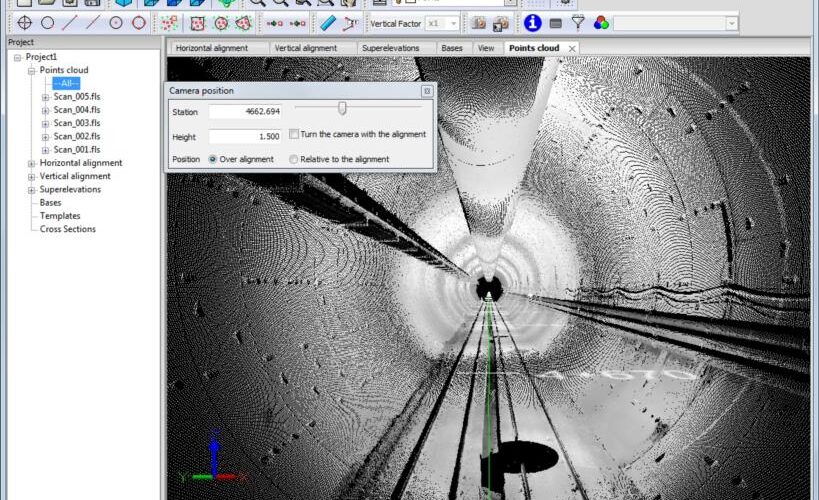This screenshot has height=500, width=819.
Task: Select the Over alignment radio button
Action: (x=213, y=159)
